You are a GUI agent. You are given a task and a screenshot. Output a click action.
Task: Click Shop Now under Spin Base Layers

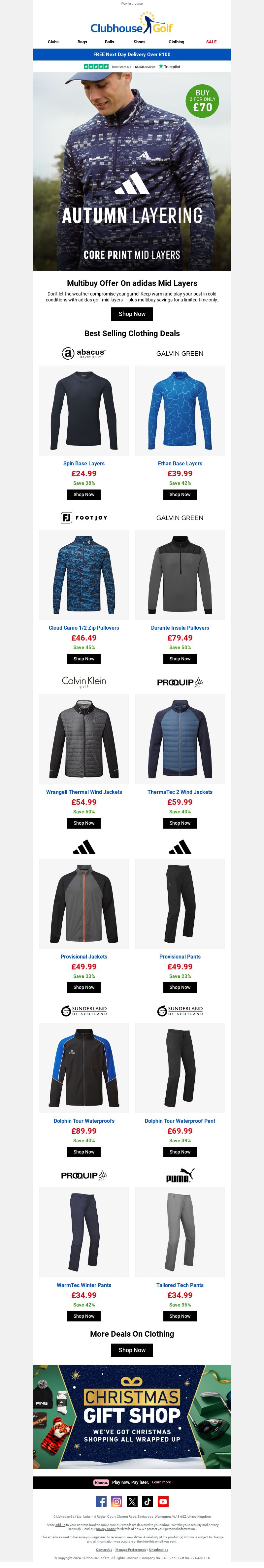[84, 494]
